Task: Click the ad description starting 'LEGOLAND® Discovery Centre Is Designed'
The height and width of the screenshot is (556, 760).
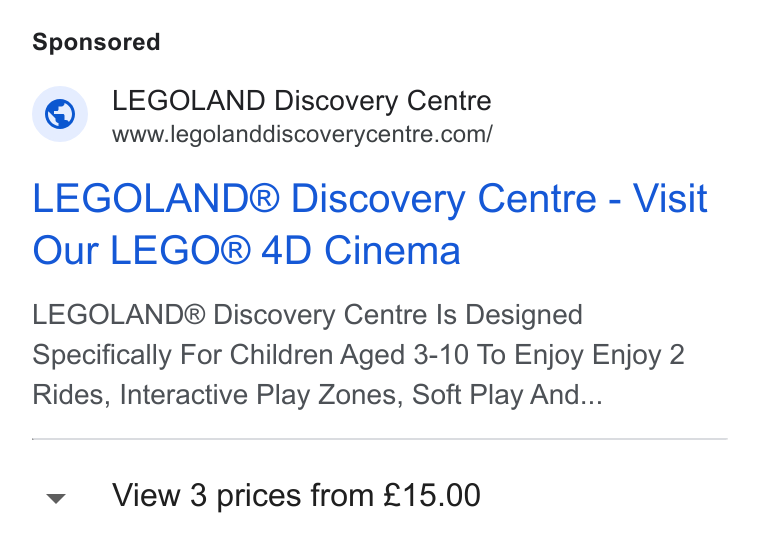Action: tap(358, 355)
